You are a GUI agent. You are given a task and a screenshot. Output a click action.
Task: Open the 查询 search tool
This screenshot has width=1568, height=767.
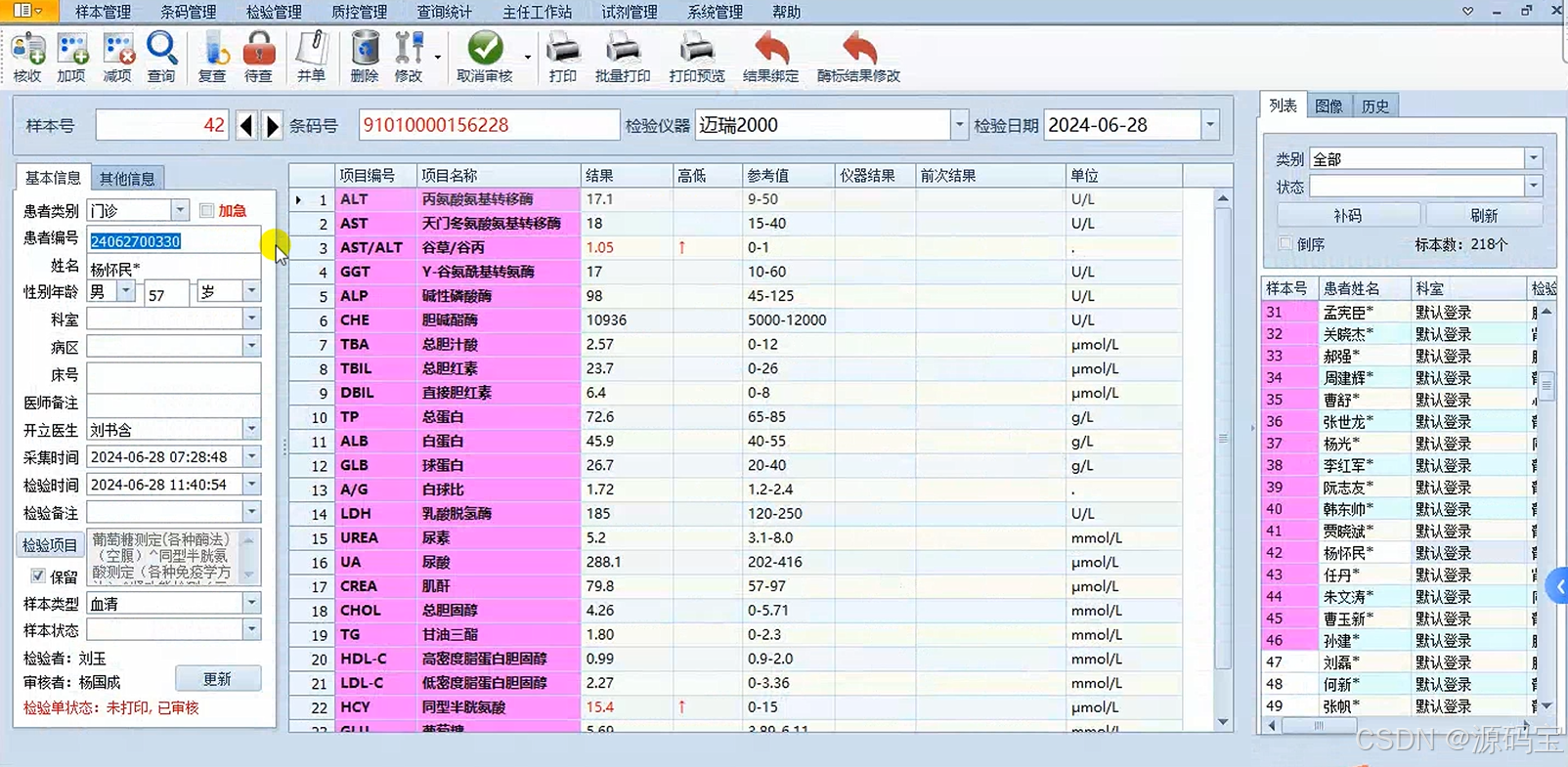tap(161, 57)
